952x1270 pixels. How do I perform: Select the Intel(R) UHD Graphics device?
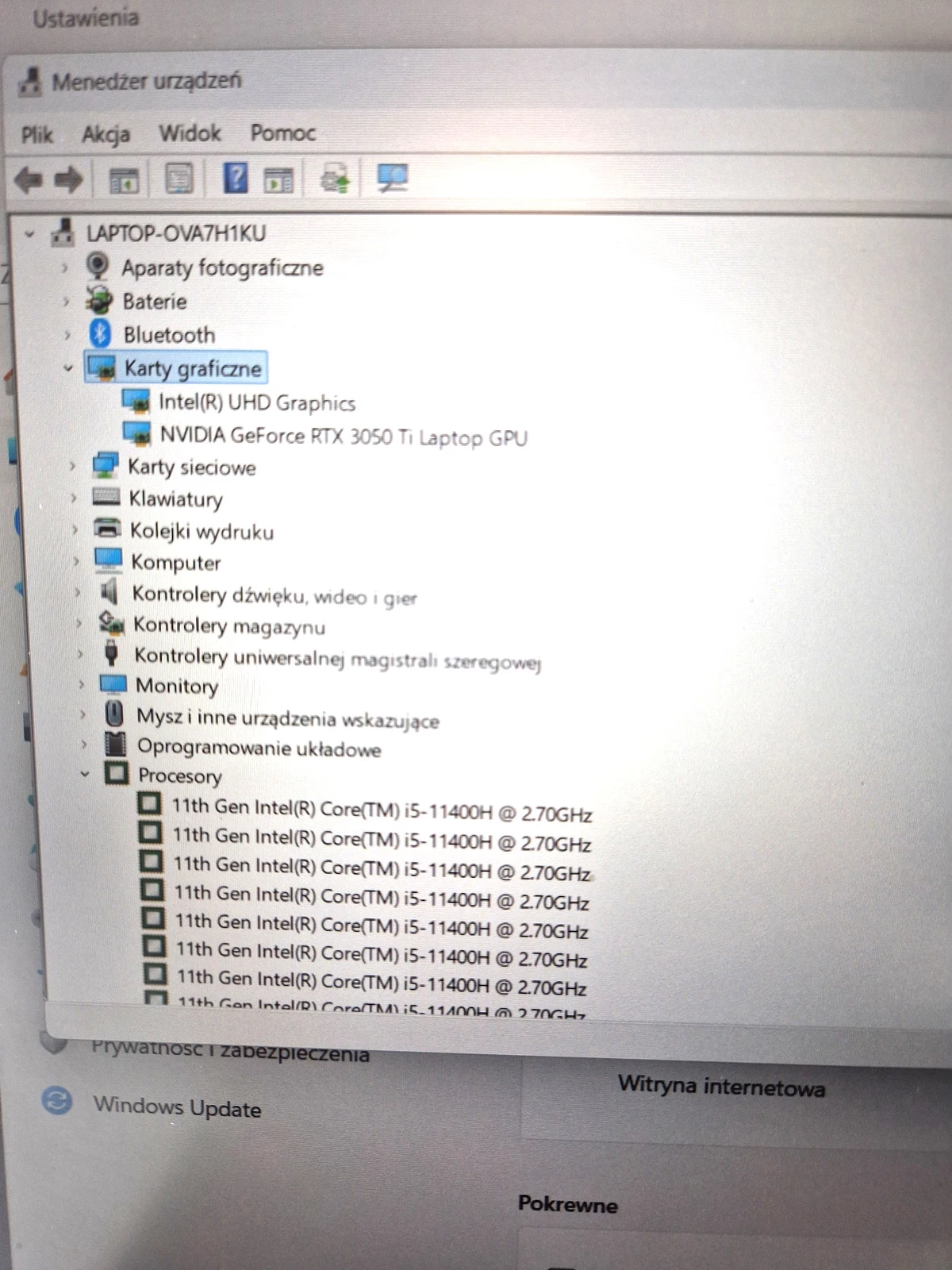pos(257,402)
